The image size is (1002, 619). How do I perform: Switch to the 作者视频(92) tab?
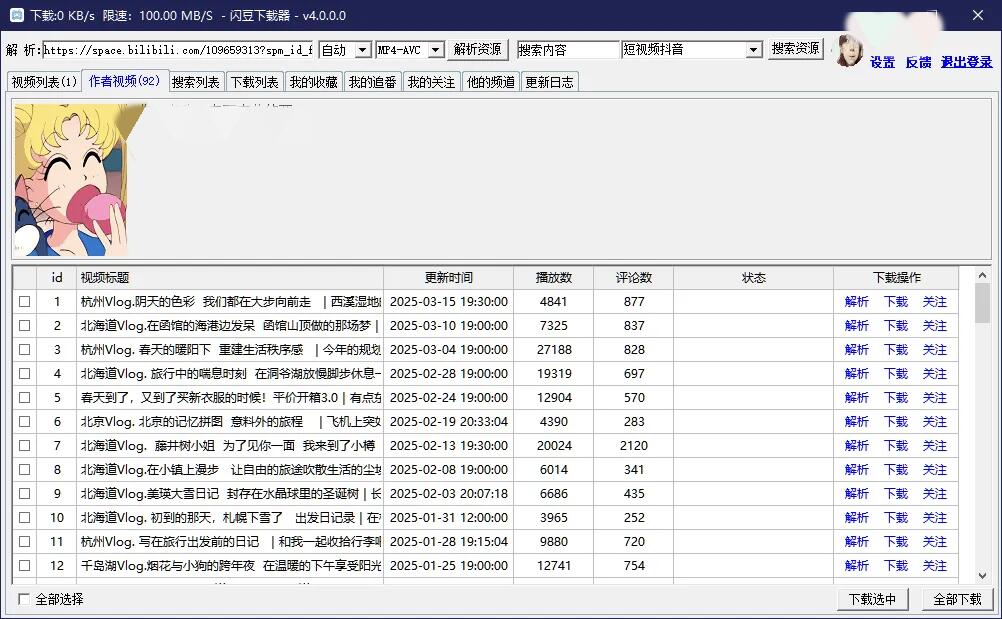click(x=124, y=80)
